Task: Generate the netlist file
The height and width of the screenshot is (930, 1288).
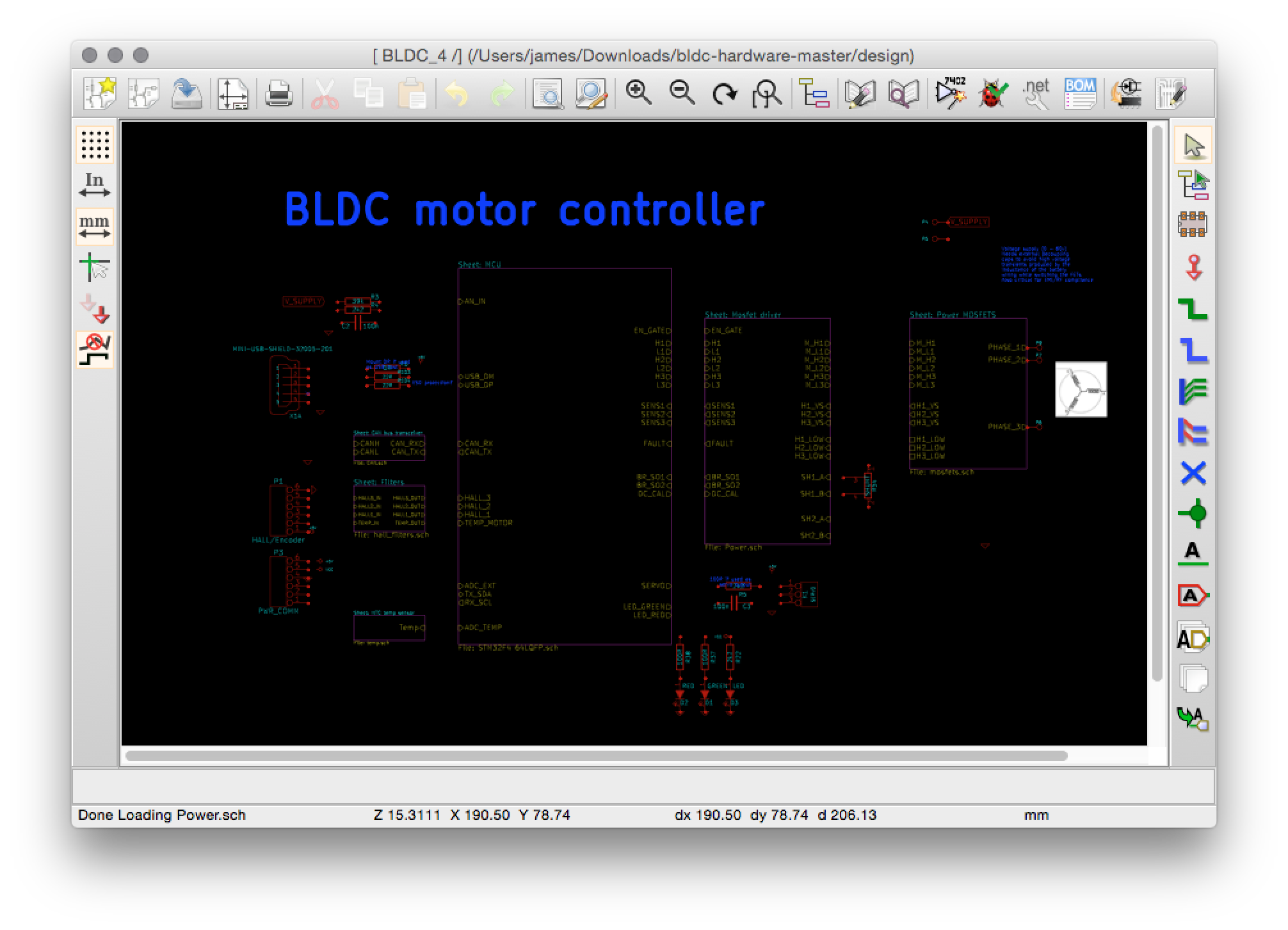Action: coord(1036,94)
